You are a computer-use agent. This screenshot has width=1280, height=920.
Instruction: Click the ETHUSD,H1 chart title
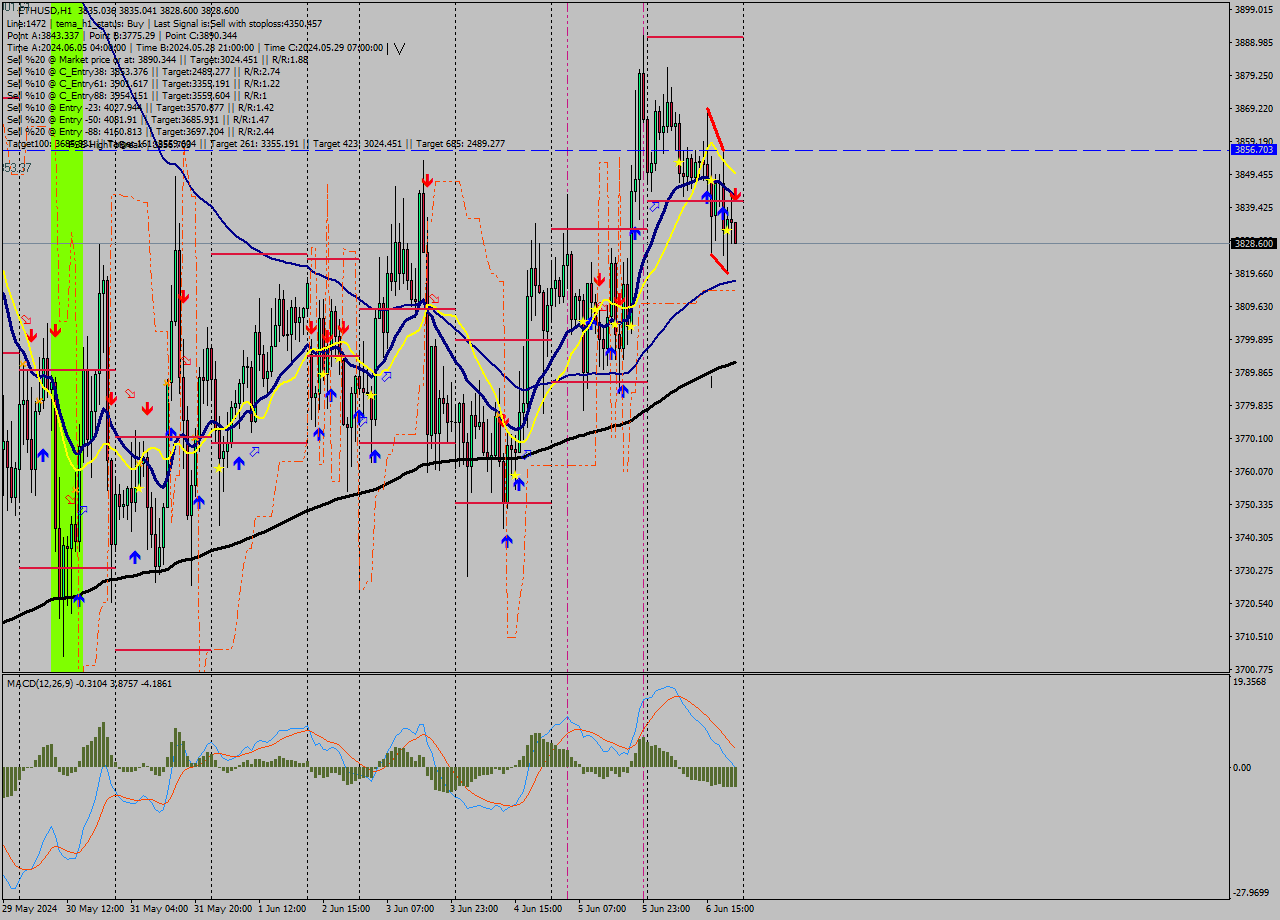46,9
